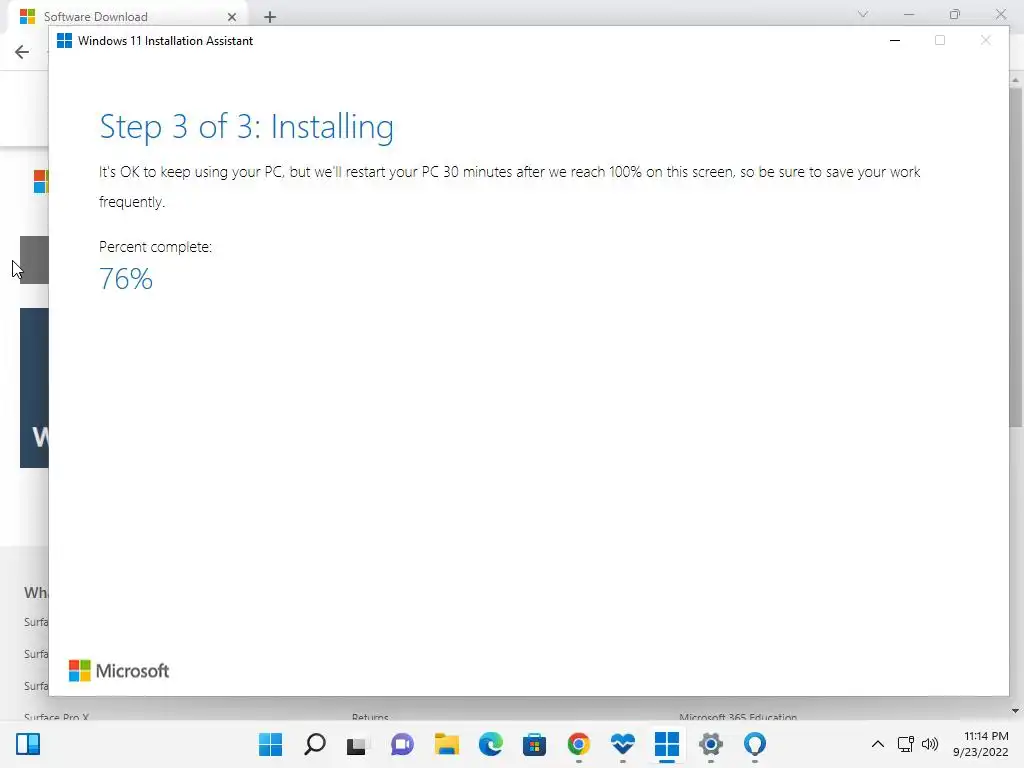Click Microsoft logo in Installation Assistant

pos(119,671)
